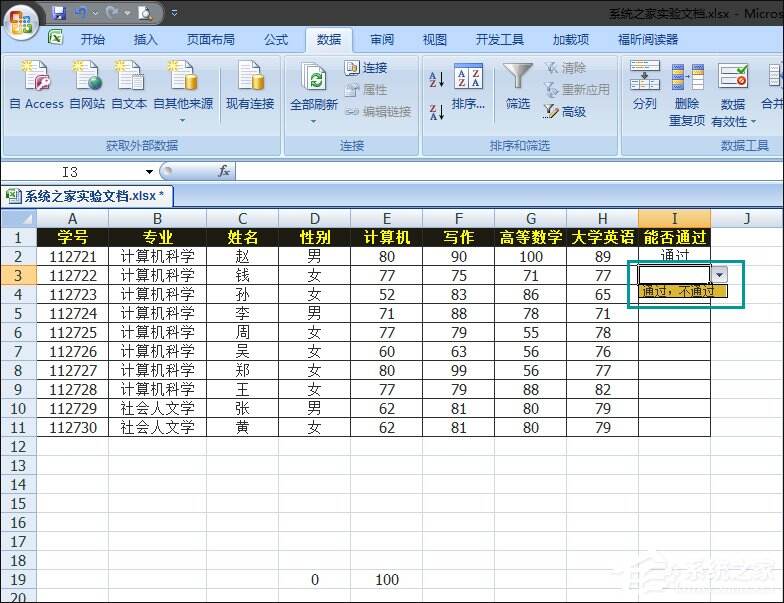This screenshot has width=784, height=603.
Task: Switch to the 页面布局 tab
Action: point(210,40)
